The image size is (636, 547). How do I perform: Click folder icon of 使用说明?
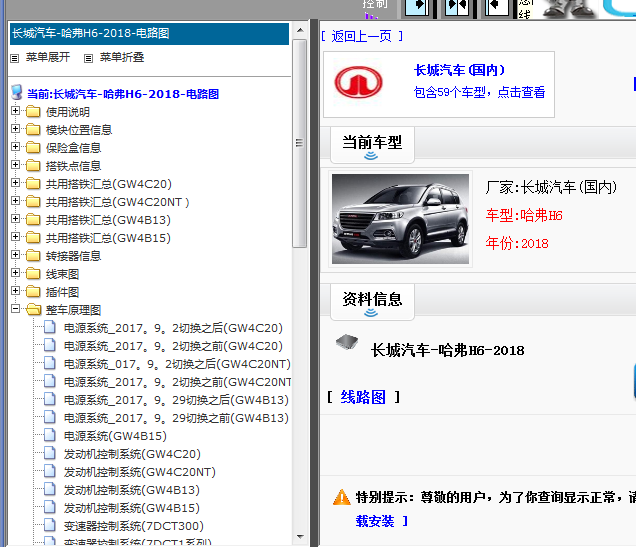click(x=33, y=112)
